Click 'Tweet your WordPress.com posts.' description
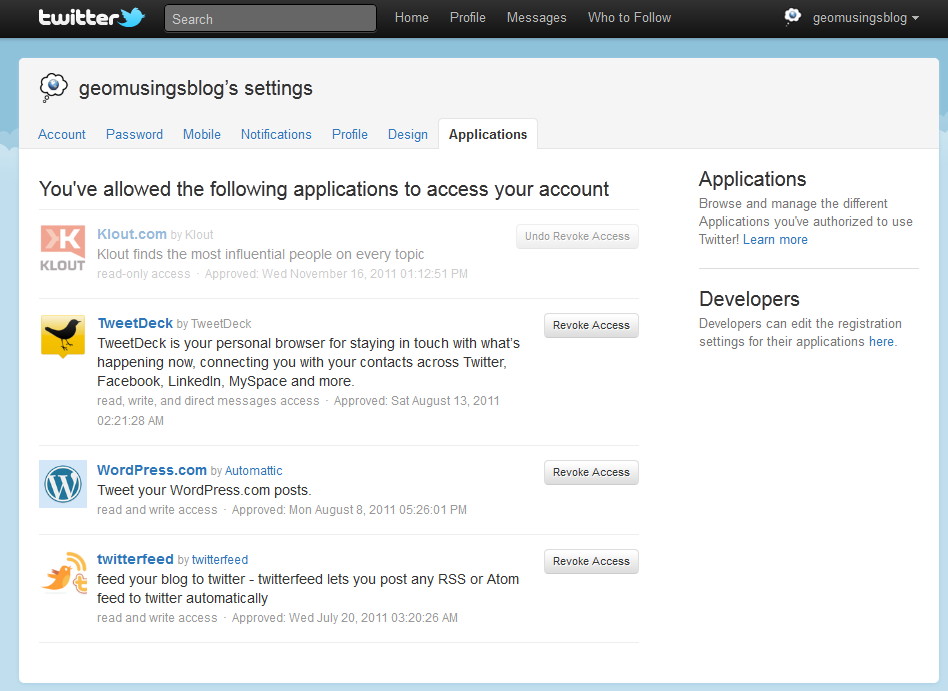Viewport: 948px width, 691px height. [x=204, y=490]
